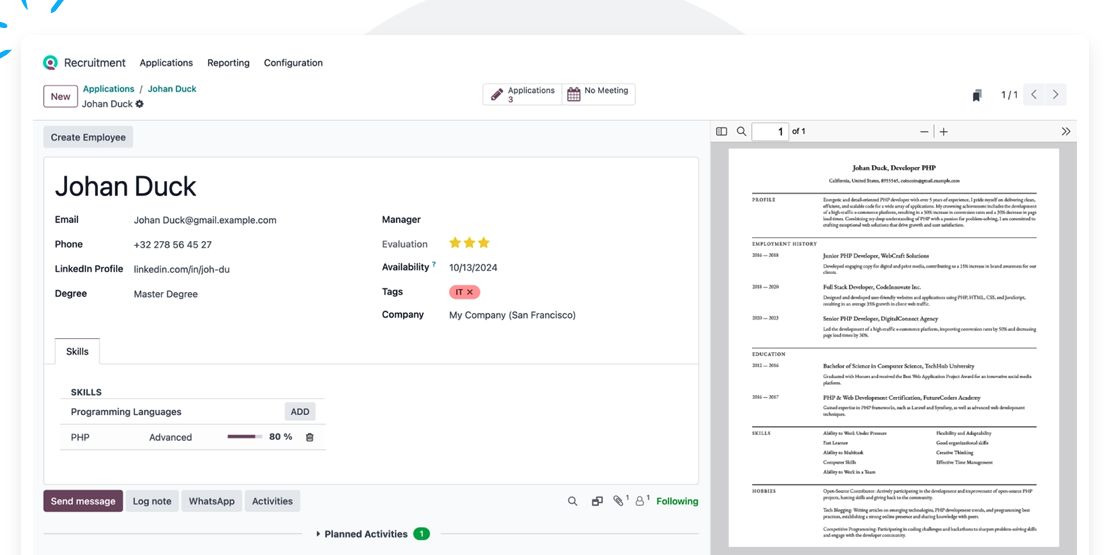
Task: Click the Programming Languages row label
Action: (x=126, y=411)
